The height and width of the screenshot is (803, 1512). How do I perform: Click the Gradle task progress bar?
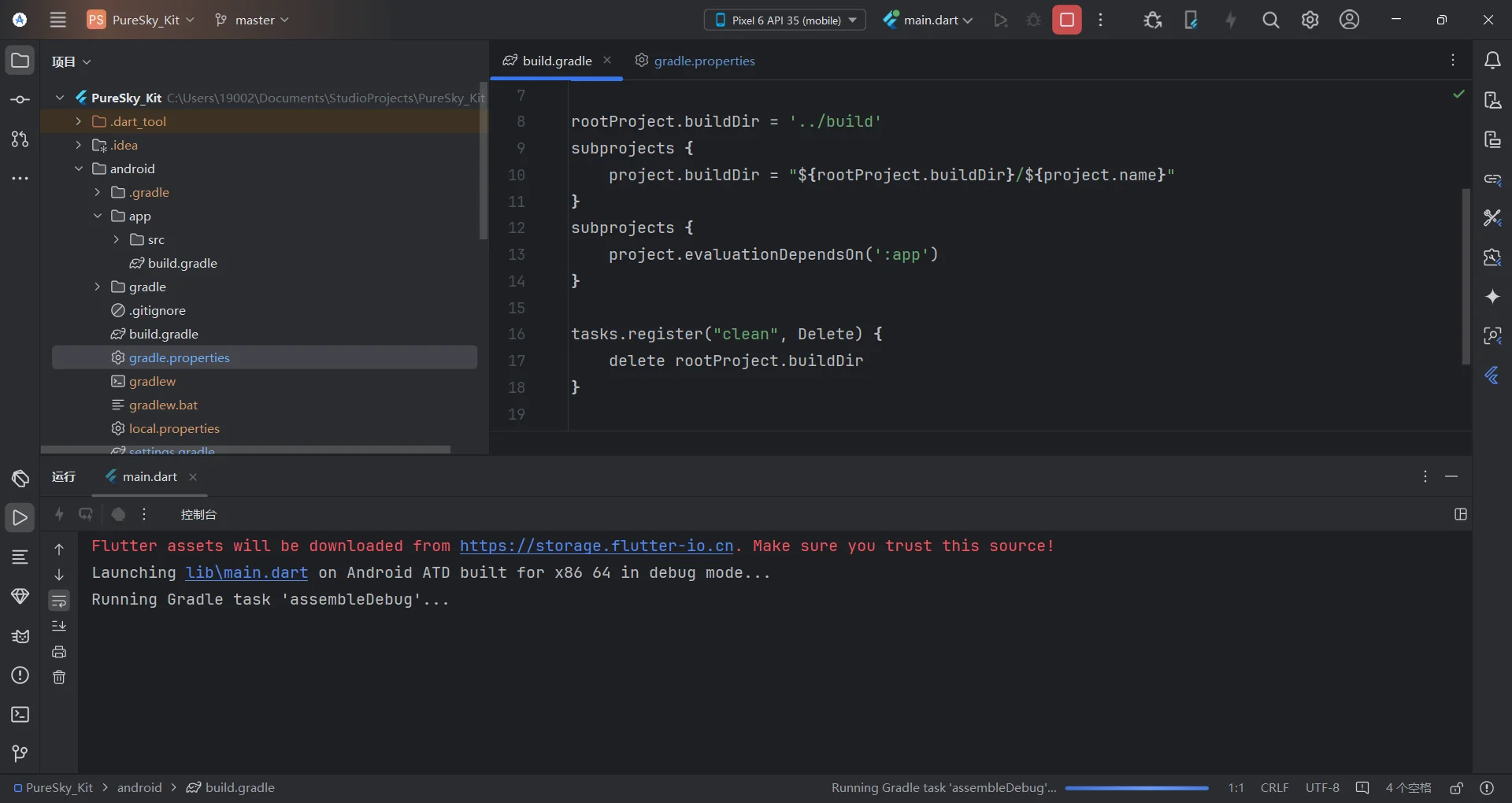tap(1136, 788)
